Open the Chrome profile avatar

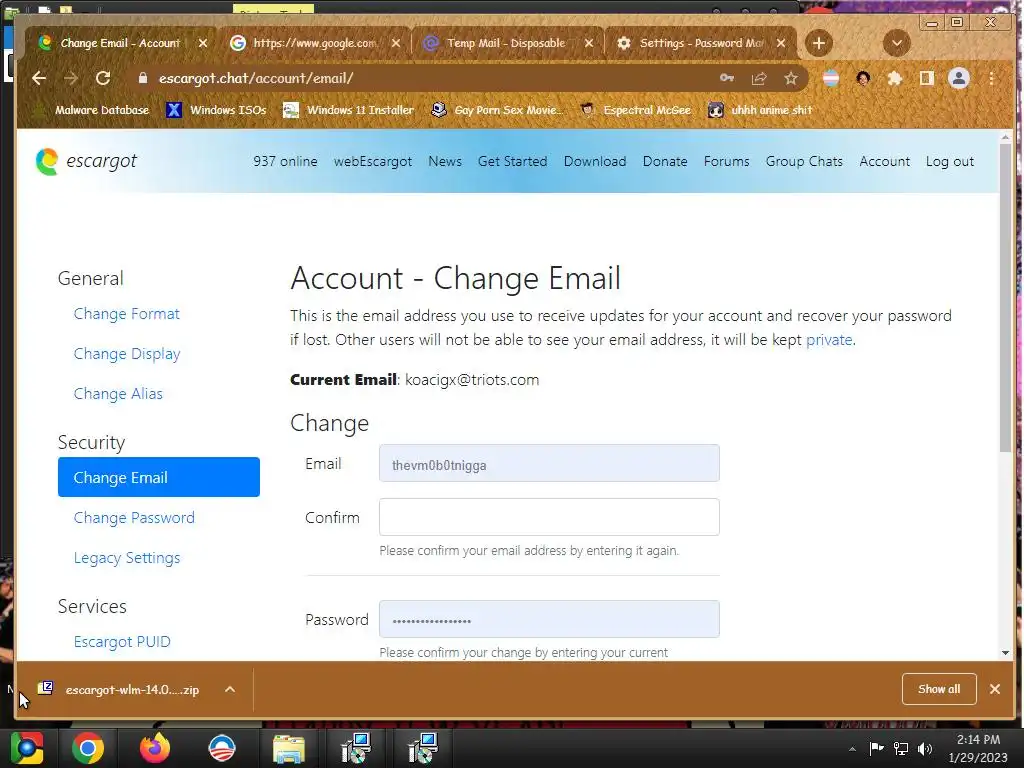[959, 78]
